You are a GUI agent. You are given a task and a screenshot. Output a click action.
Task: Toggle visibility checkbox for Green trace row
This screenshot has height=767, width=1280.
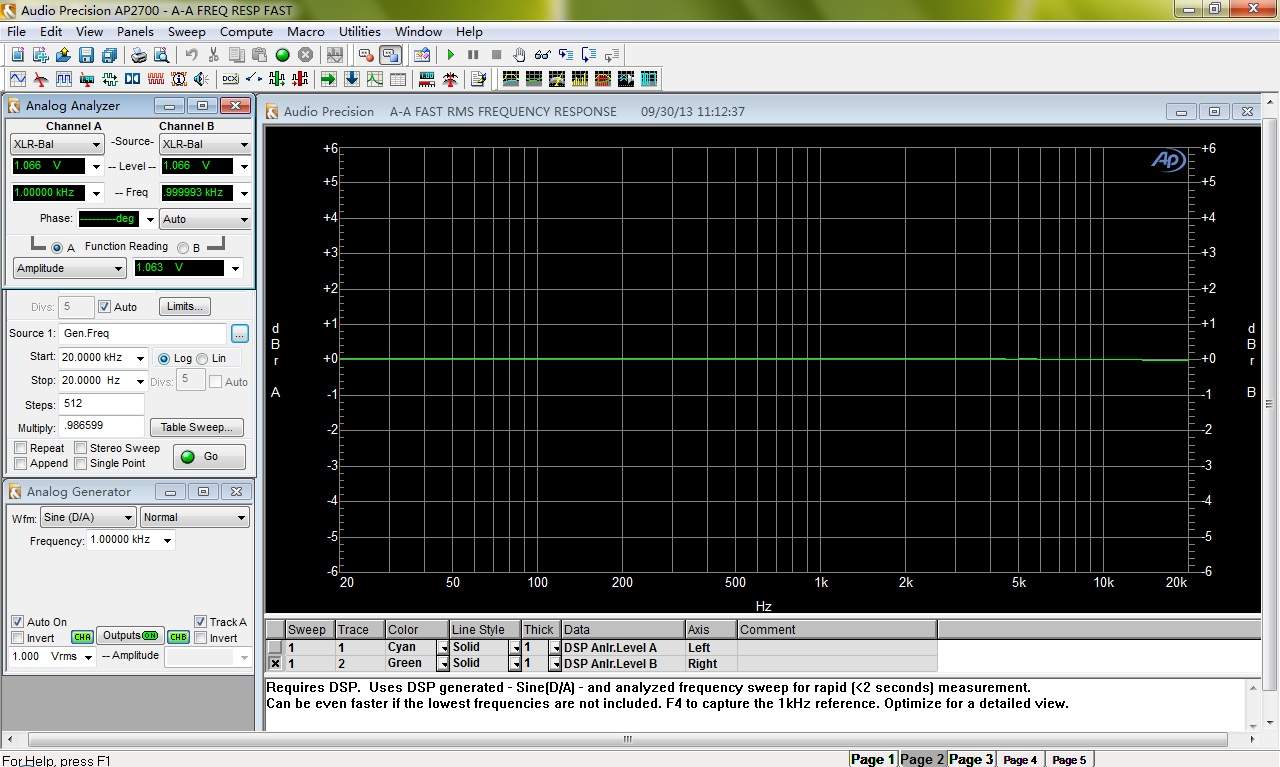pyautogui.click(x=275, y=663)
